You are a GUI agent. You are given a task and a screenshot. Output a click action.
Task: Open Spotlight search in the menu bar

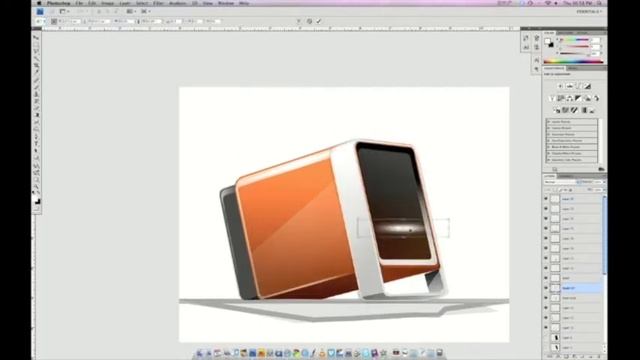[600, 3]
